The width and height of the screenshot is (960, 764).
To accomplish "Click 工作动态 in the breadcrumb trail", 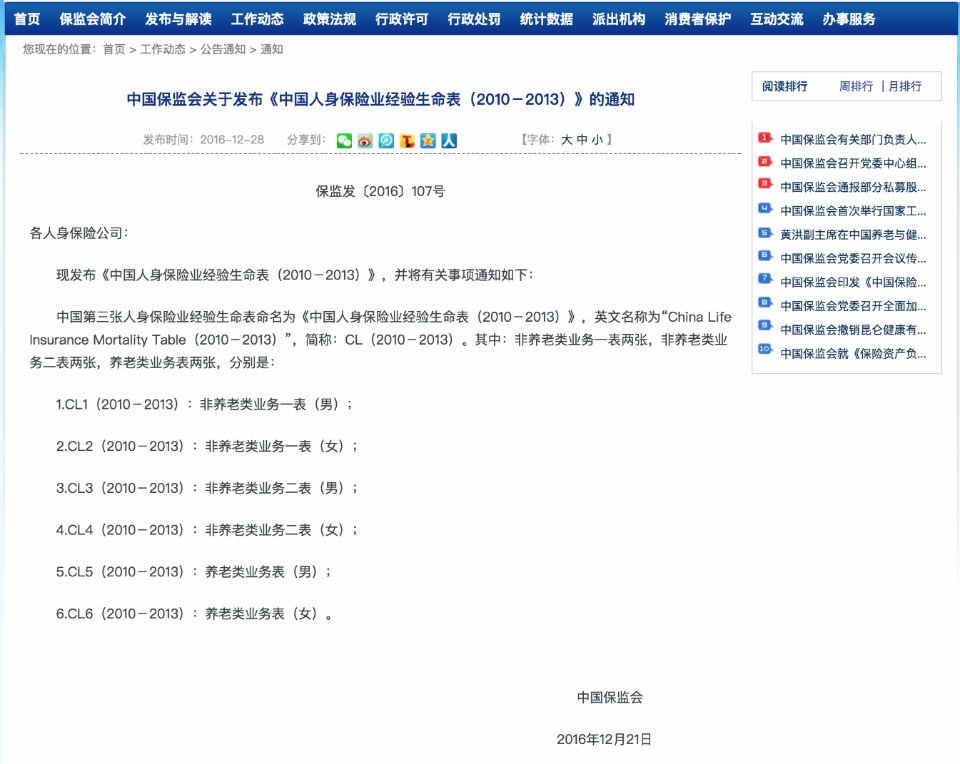I will tap(163, 49).
